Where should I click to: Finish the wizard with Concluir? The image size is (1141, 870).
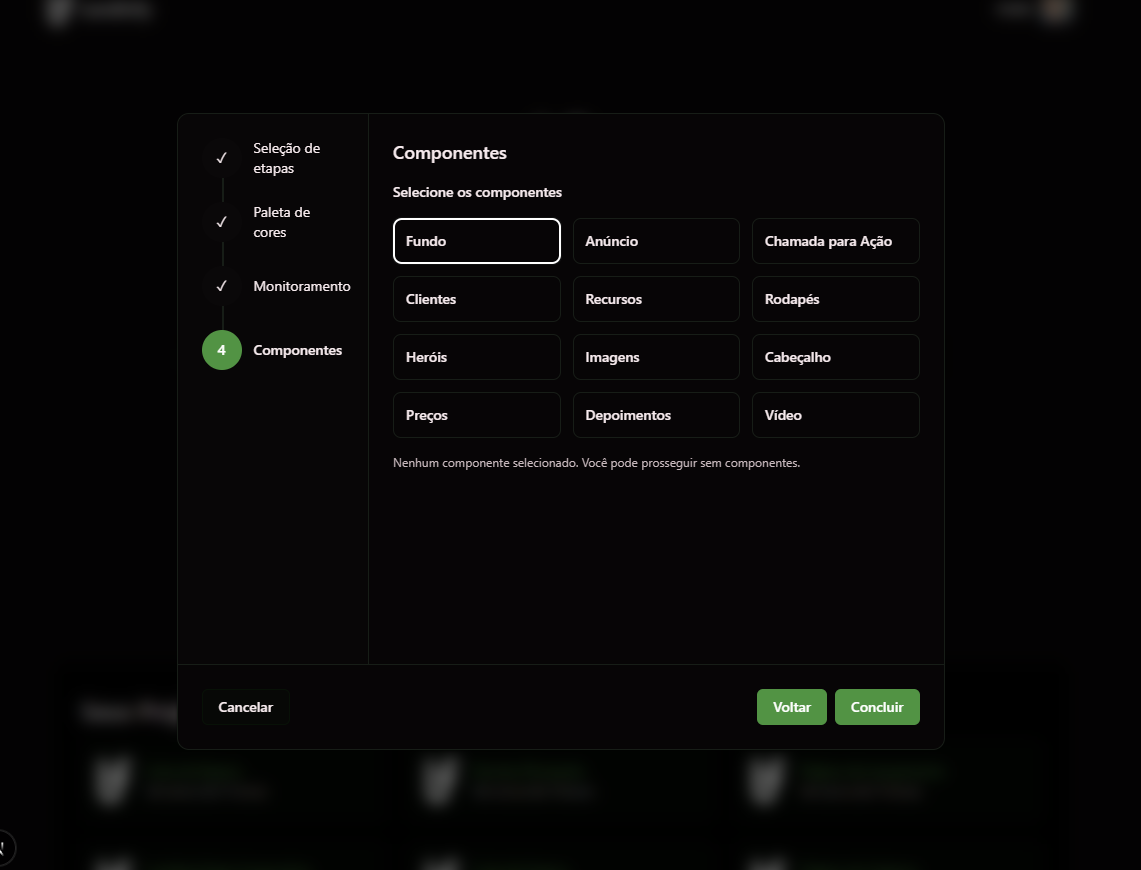pyautogui.click(x=877, y=707)
